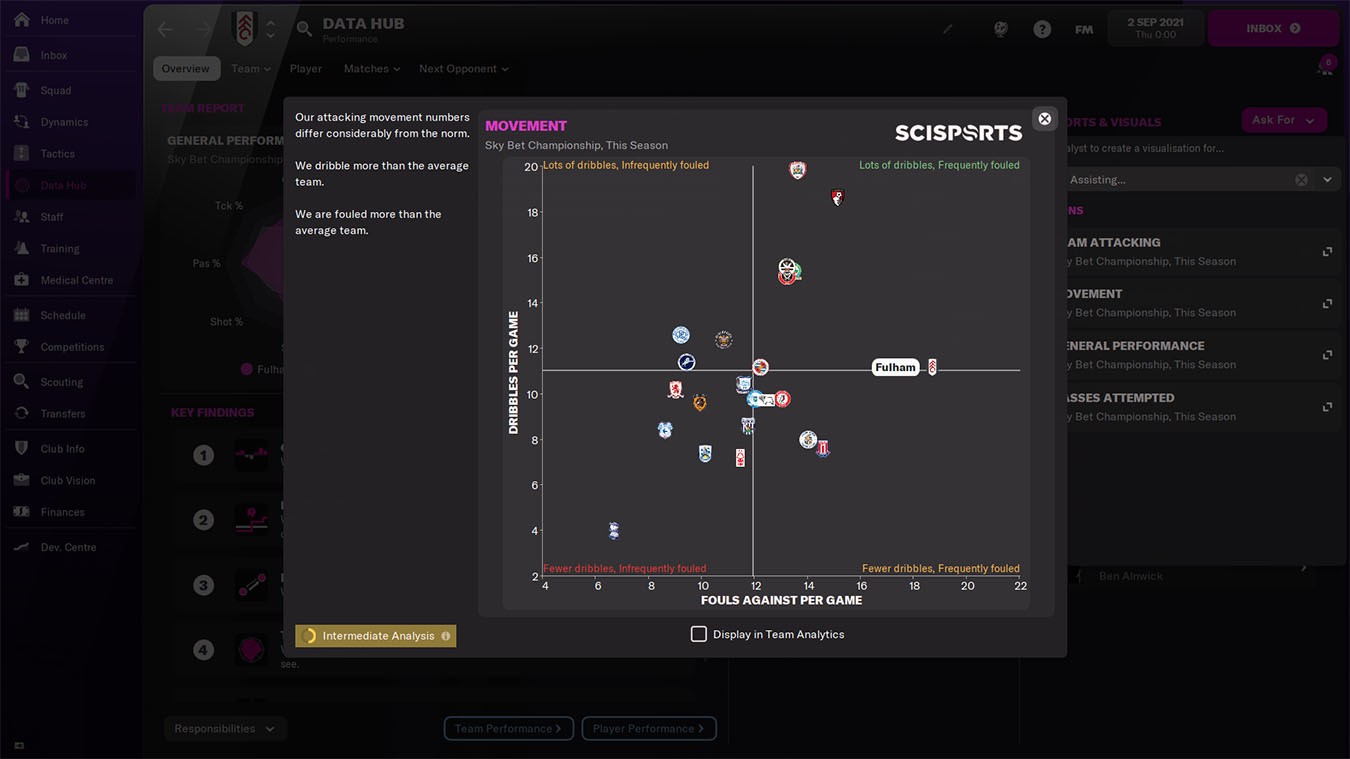Select Fulham data point on scatter chart
Screen dimensions: 1350x759
(x=932, y=367)
